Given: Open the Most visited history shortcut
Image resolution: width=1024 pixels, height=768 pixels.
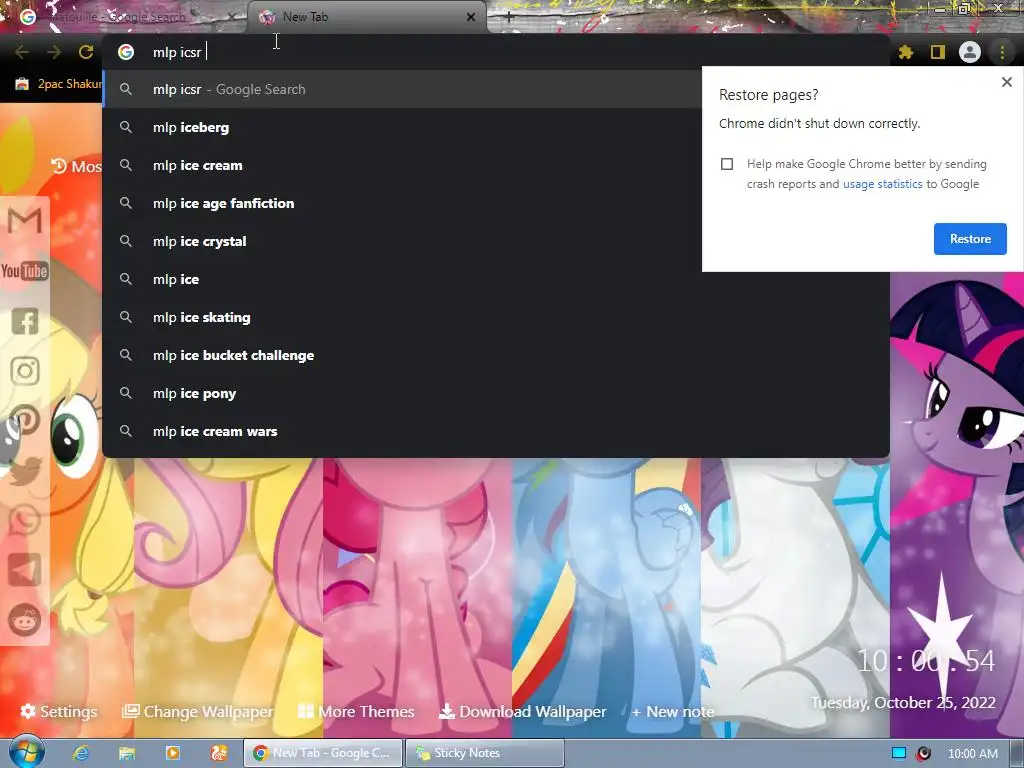Looking at the screenshot, I should (x=76, y=167).
